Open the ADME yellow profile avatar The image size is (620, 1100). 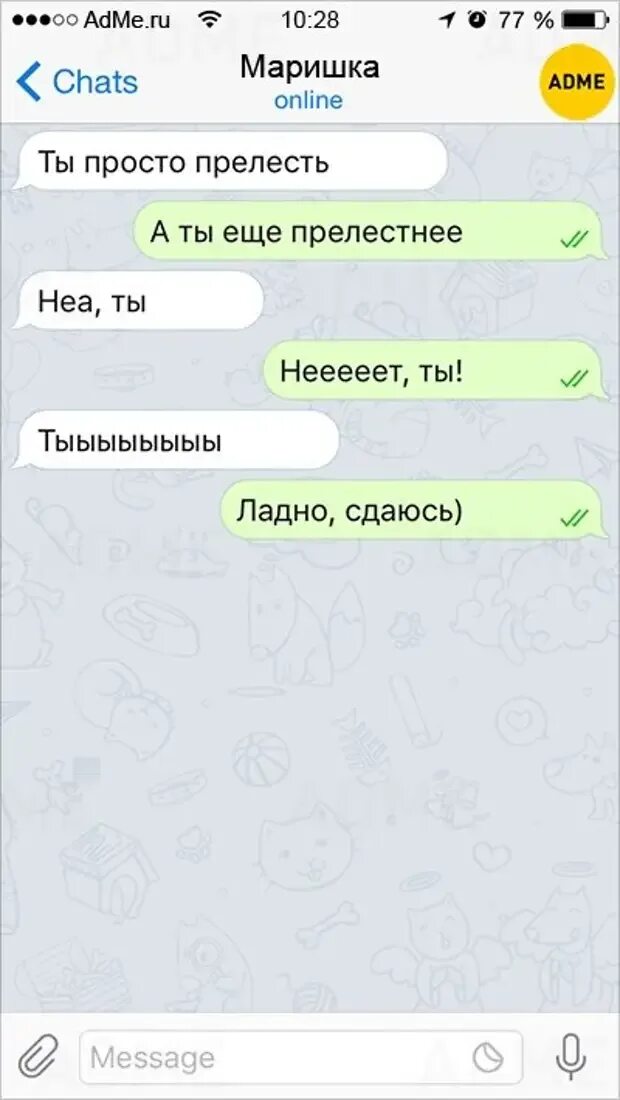[x=575, y=81]
